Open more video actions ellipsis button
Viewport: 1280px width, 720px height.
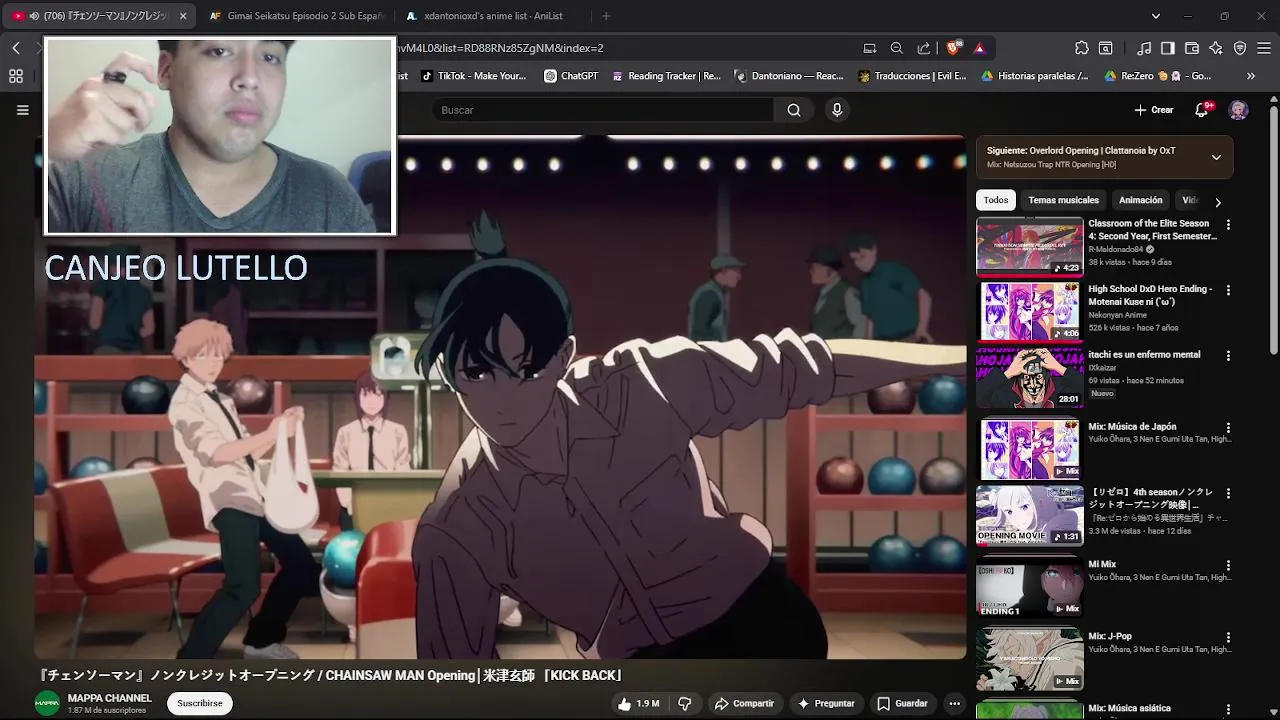[x=955, y=704]
